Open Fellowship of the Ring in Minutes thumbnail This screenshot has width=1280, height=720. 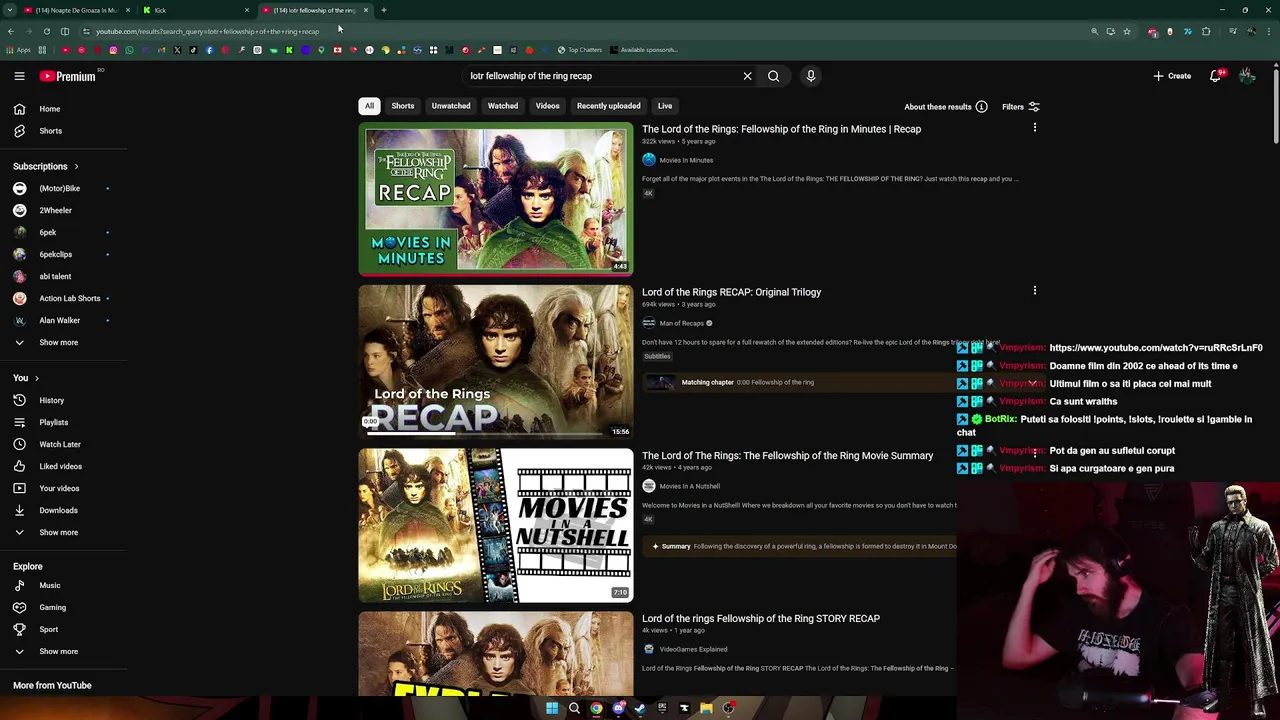coord(496,197)
